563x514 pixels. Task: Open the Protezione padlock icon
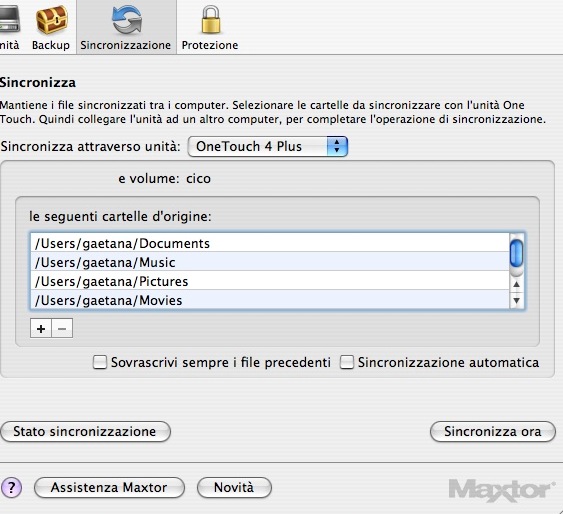coord(210,20)
